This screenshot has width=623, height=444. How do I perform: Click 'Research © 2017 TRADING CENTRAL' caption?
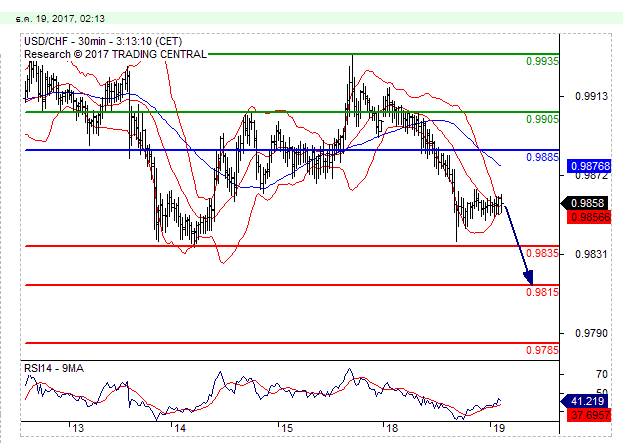click(115, 54)
